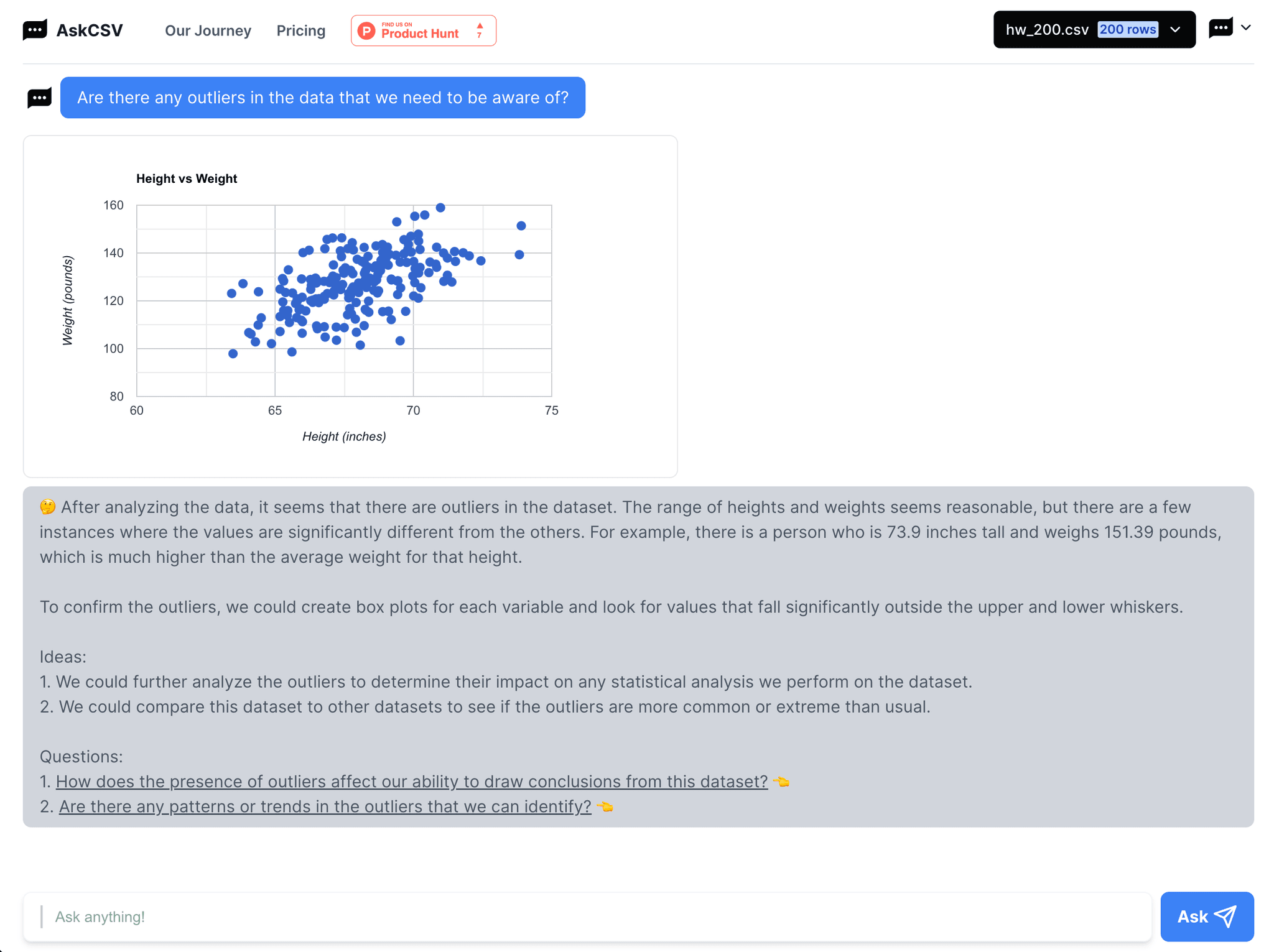This screenshot has width=1274, height=952.
Task: Click the Product Hunt circular P icon
Action: click(367, 31)
